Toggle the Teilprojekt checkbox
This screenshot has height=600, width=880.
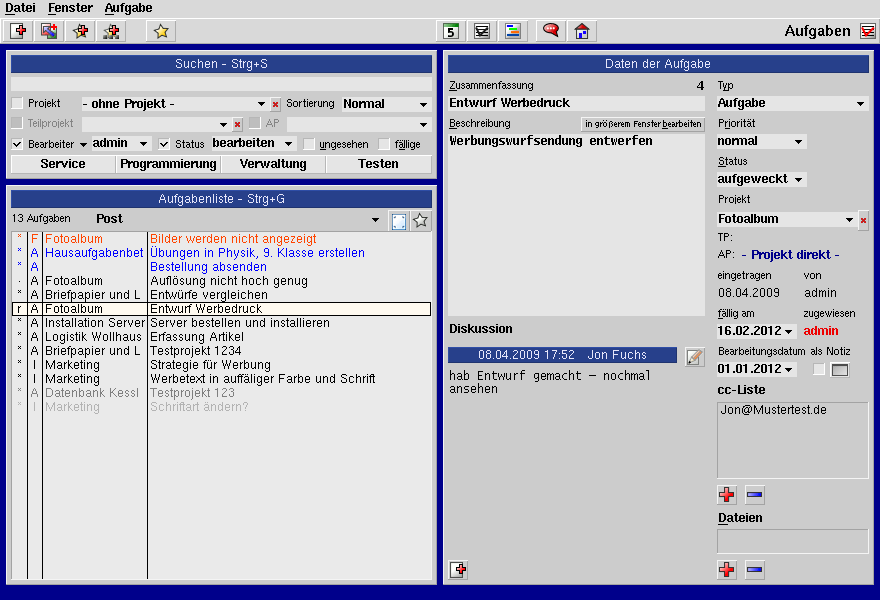click(x=17, y=123)
